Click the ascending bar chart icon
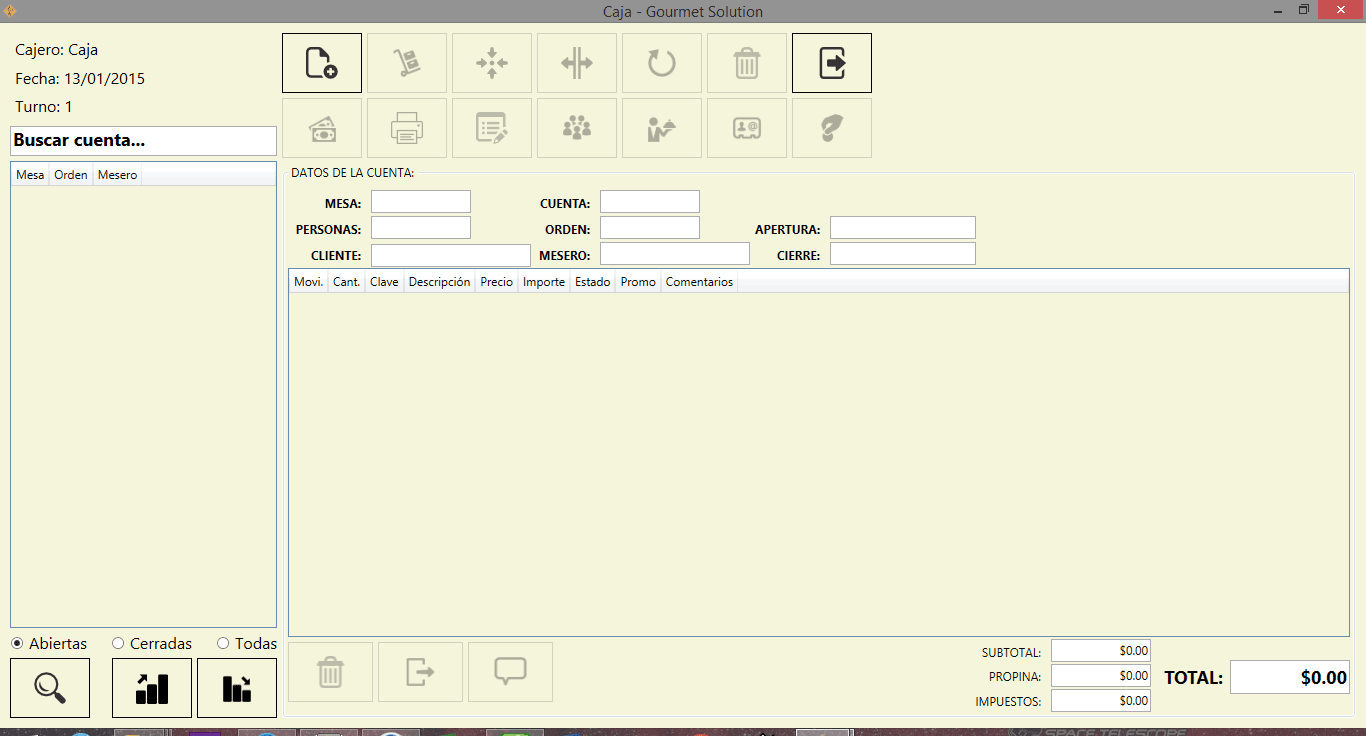This screenshot has width=1366, height=736. coord(152,688)
